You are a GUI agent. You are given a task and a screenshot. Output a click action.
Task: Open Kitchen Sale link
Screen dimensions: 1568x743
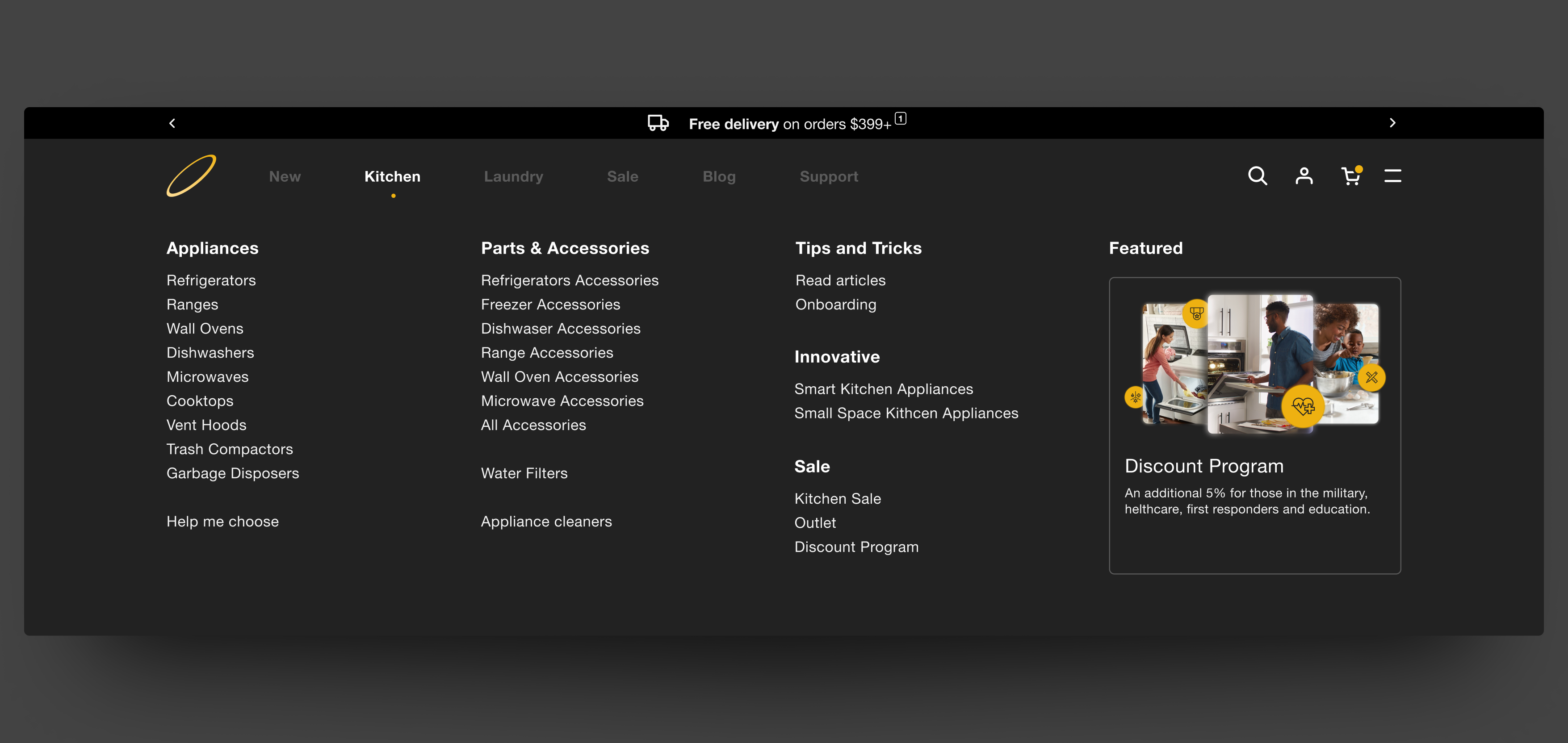838,498
